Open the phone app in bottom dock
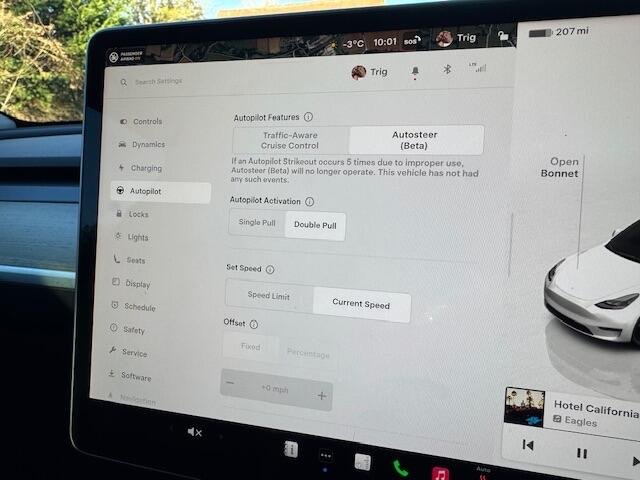This screenshot has height=480, width=640. tap(400, 467)
